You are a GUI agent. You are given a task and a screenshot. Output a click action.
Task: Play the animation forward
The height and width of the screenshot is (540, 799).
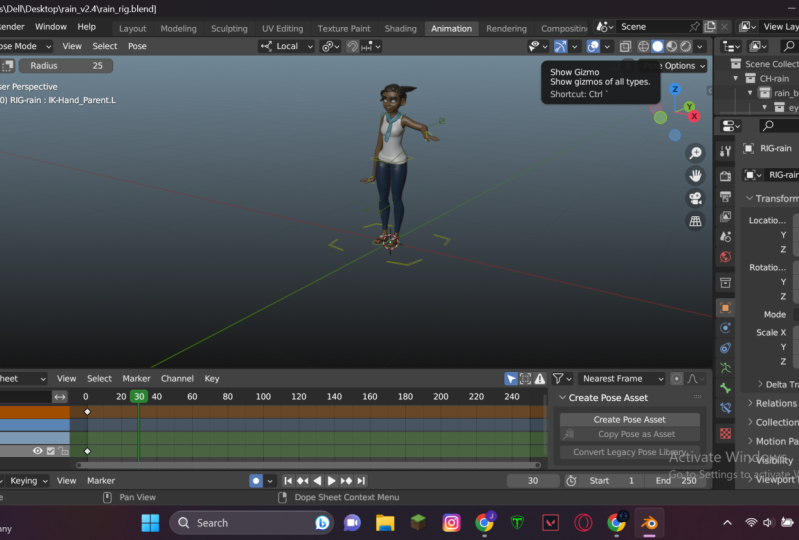[331, 481]
